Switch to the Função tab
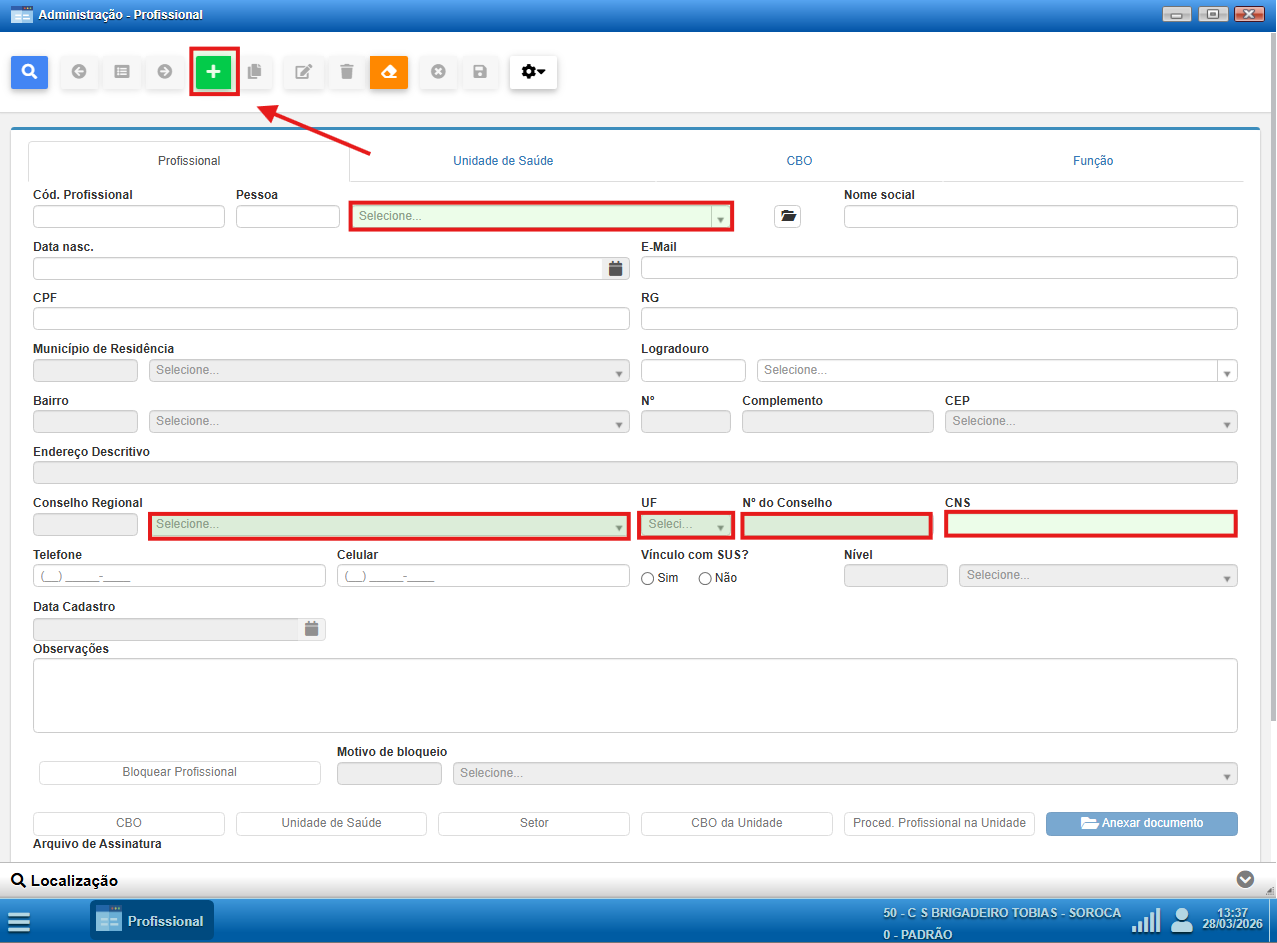This screenshot has height=943, width=1277. pos(1093,161)
